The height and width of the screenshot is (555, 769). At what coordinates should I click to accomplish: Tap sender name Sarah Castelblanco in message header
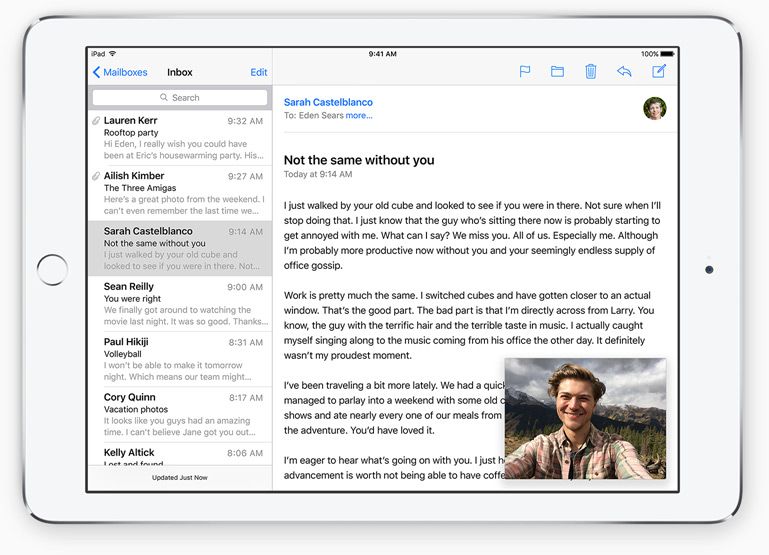tap(328, 102)
